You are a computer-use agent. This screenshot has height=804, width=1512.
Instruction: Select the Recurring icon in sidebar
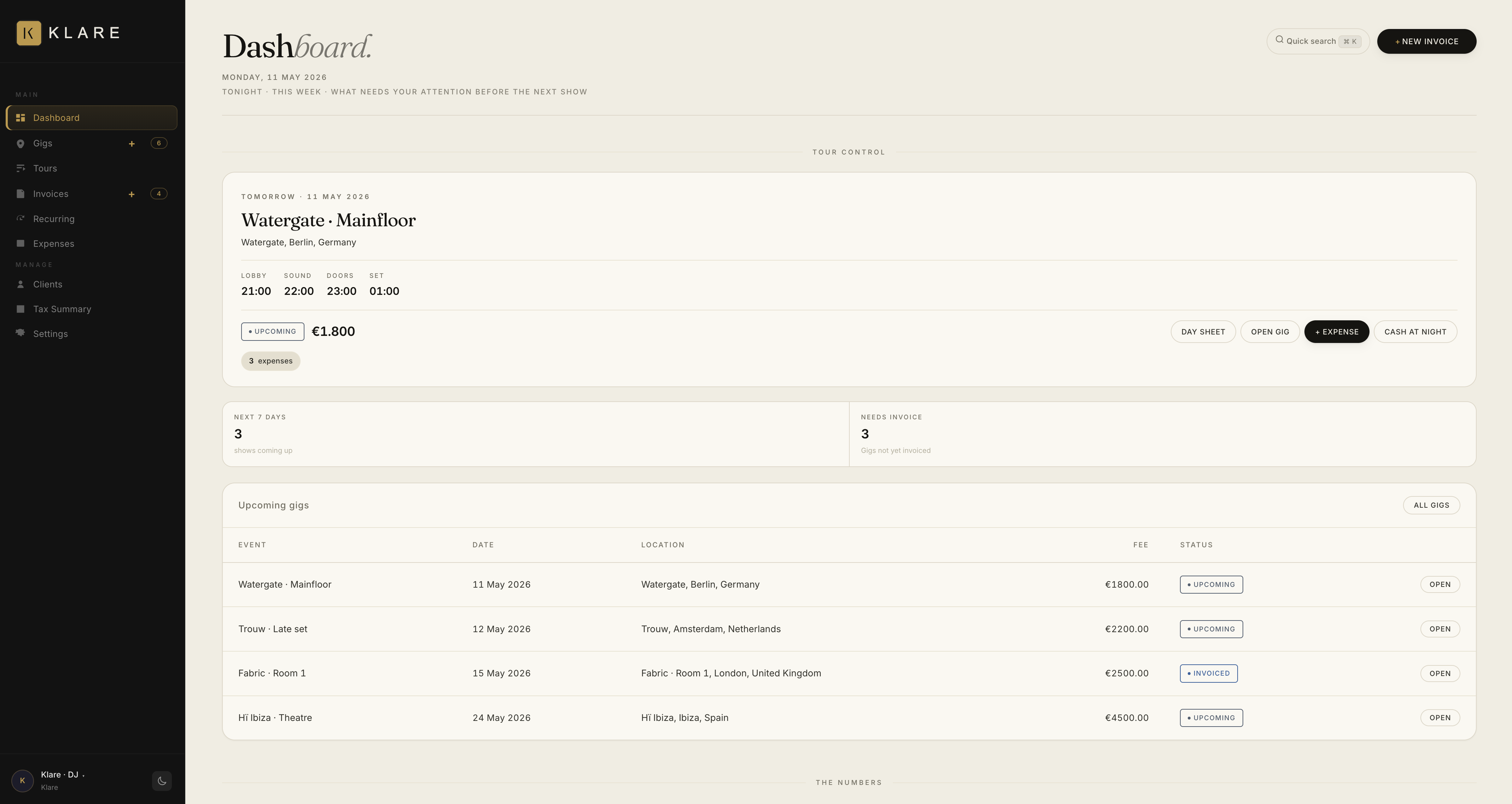pyautogui.click(x=21, y=219)
